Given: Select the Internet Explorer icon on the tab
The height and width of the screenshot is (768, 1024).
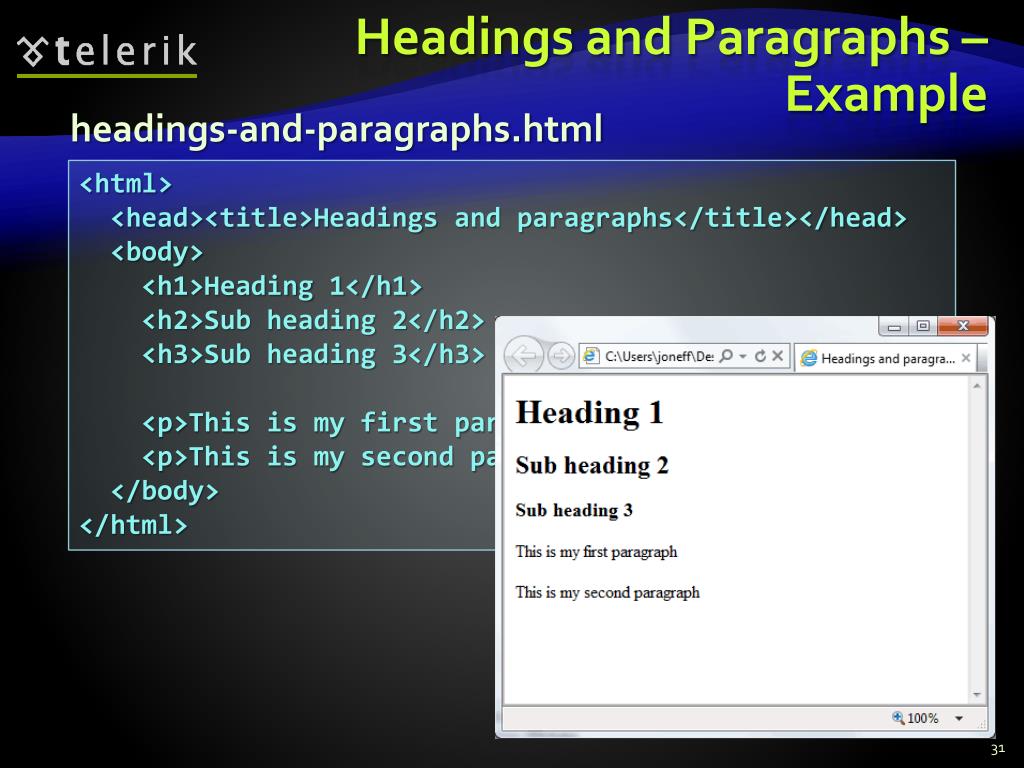Looking at the screenshot, I should tap(808, 358).
